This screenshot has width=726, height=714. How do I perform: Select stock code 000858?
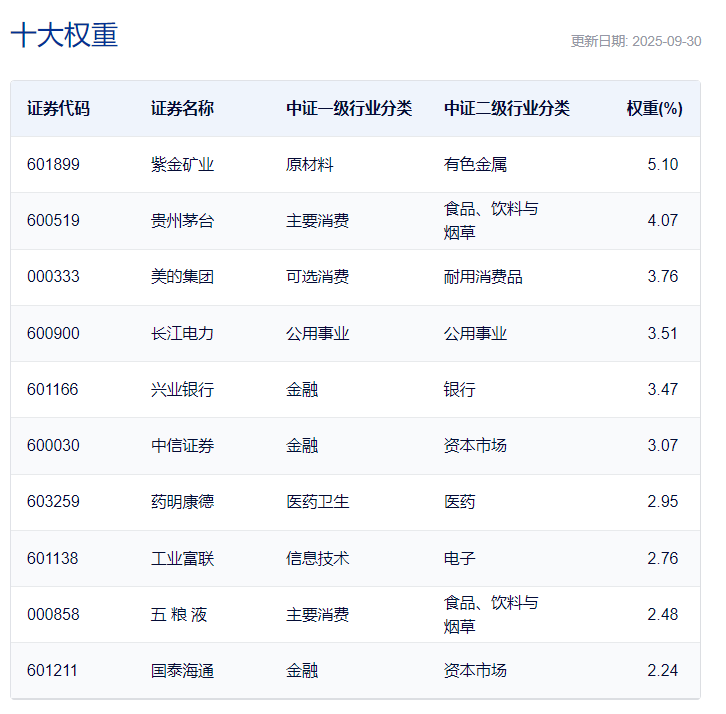(x=53, y=614)
